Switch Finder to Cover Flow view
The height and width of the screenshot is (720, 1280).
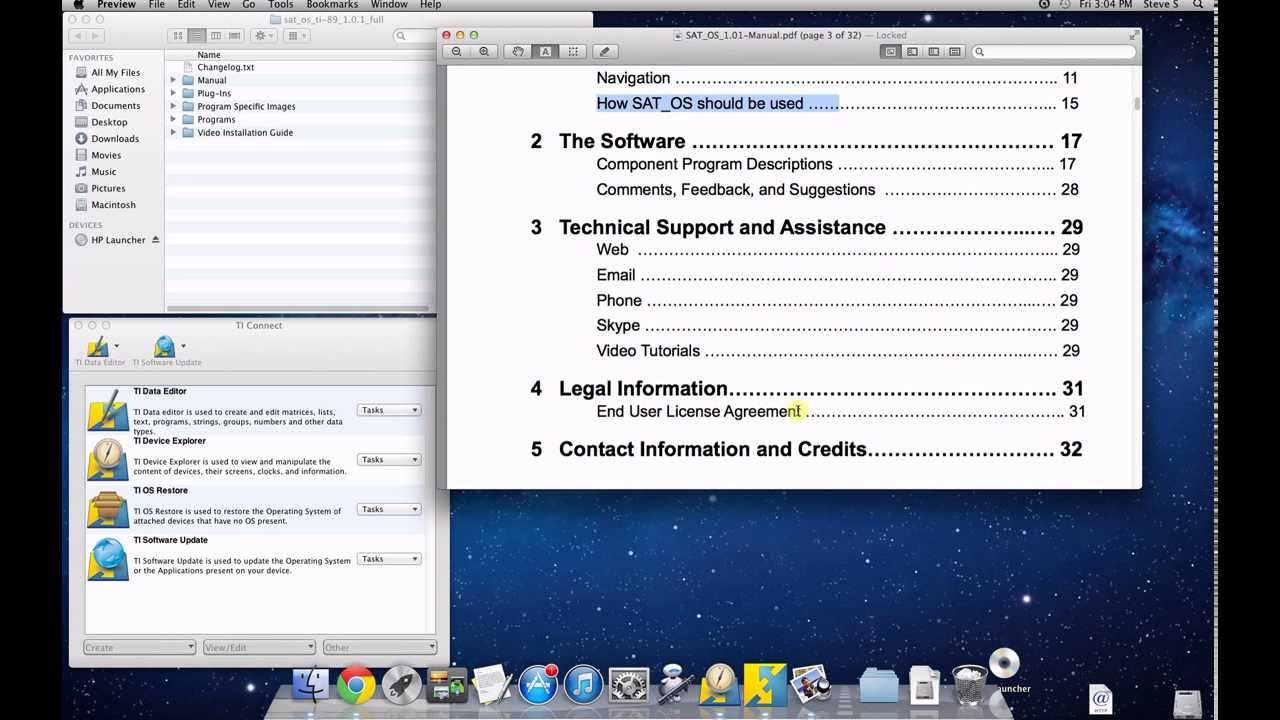click(x=235, y=36)
